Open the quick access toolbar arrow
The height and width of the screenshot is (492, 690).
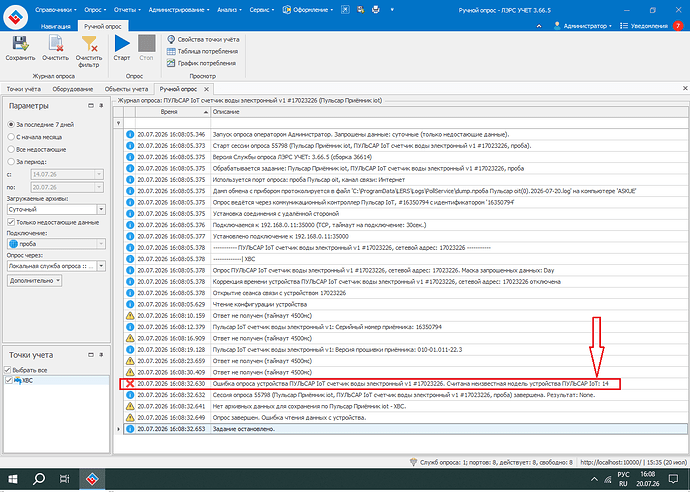pos(392,10)
